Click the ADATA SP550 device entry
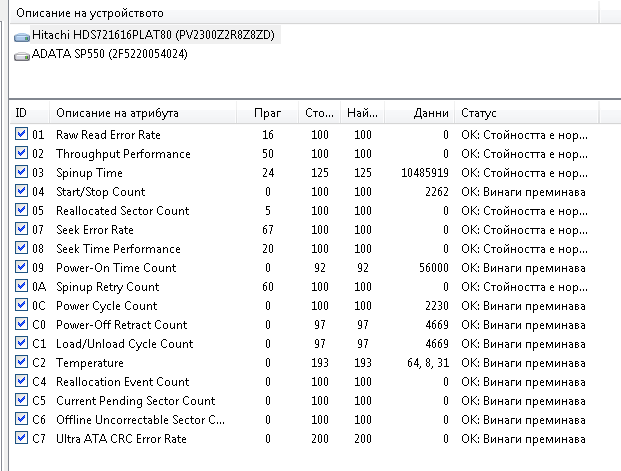621x471 pixels. [110, 54]
